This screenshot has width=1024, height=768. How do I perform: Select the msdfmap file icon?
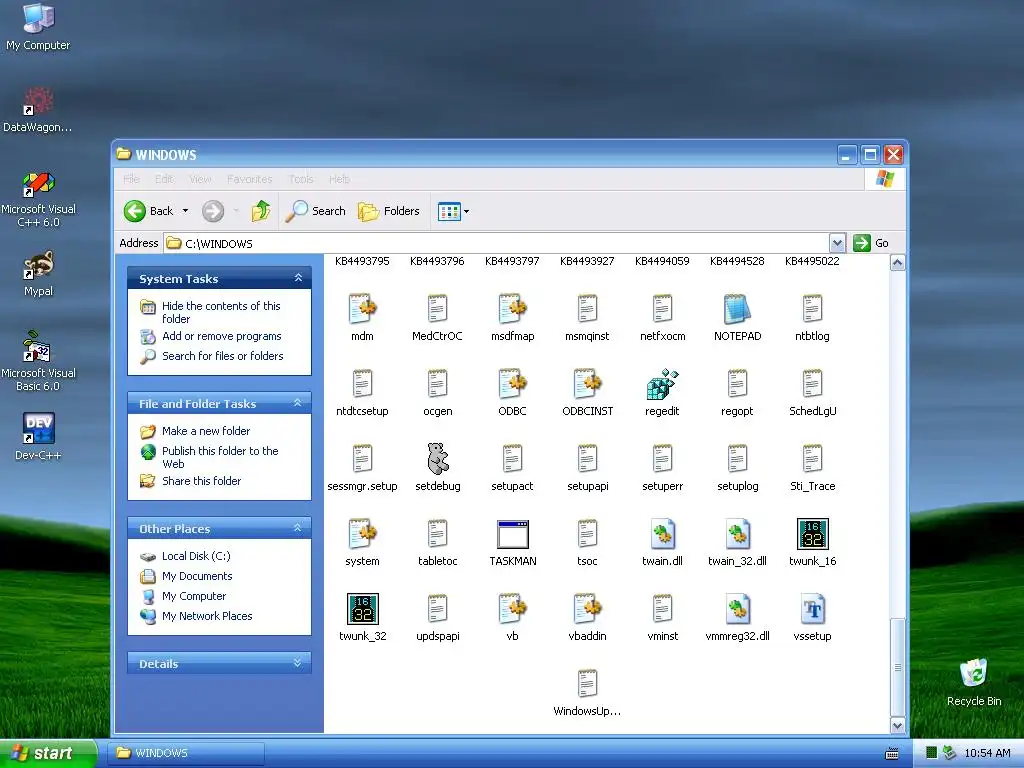(x=513, y=309)
